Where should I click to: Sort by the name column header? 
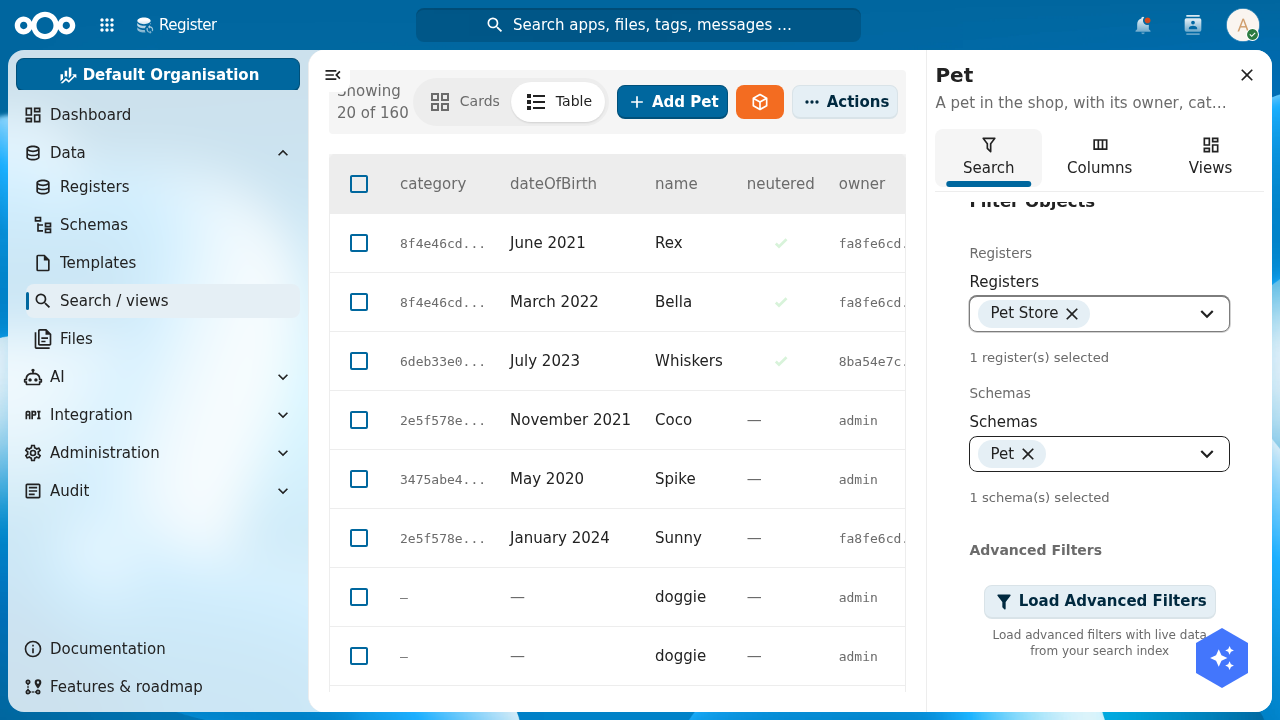click(x=676, y=184)
